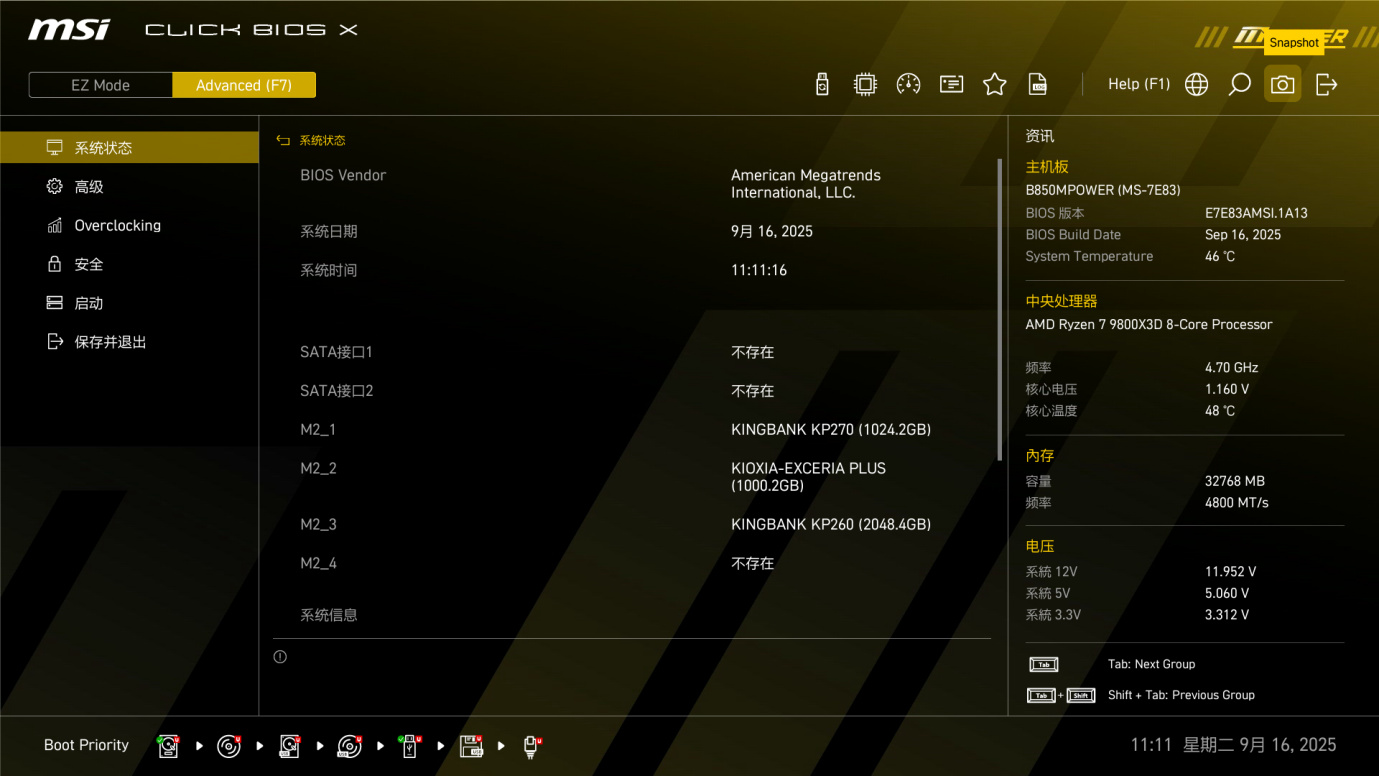The height and width of the screenshot is (776, 1379).
Task: Change language via the globe icon
Action: pyautogui.click(x=1196, y=84)
